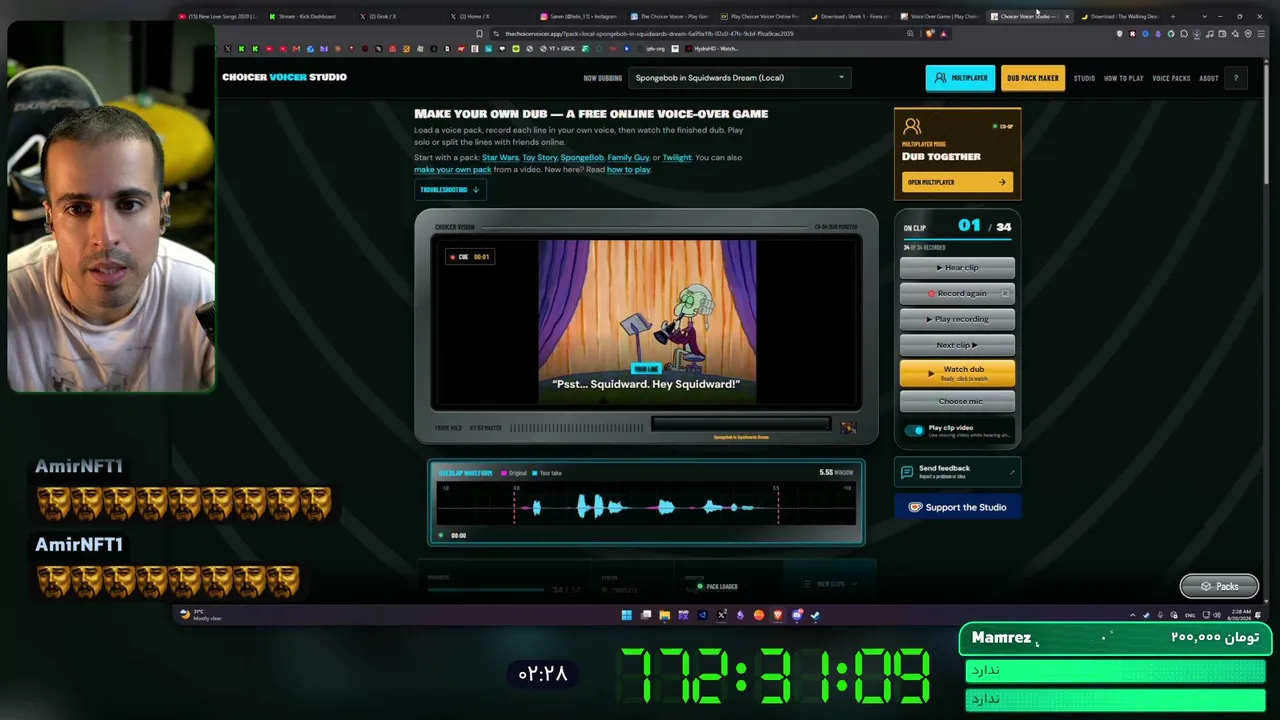Image resolution: width=1280 pixels, height=720 pixels.
Task: Toggle the Play clip video switch
Action: pos(914,430)
